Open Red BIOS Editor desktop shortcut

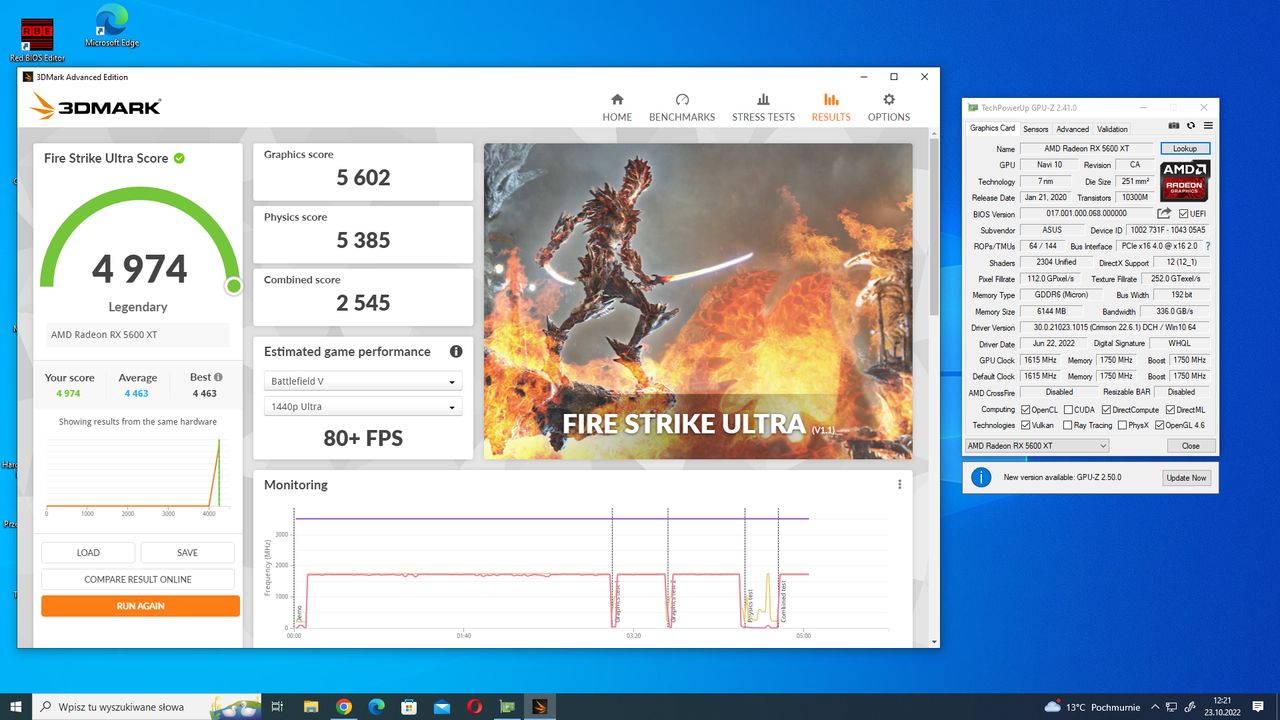pyautogui.click(x=37, y=40)
